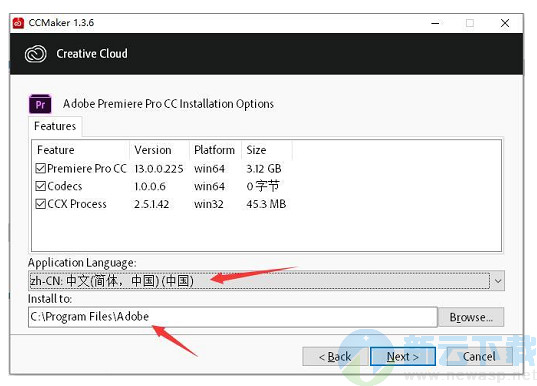Go to previous step with Back button
The height and width of the screenshot is (386, 537).
tap(335, 357)
